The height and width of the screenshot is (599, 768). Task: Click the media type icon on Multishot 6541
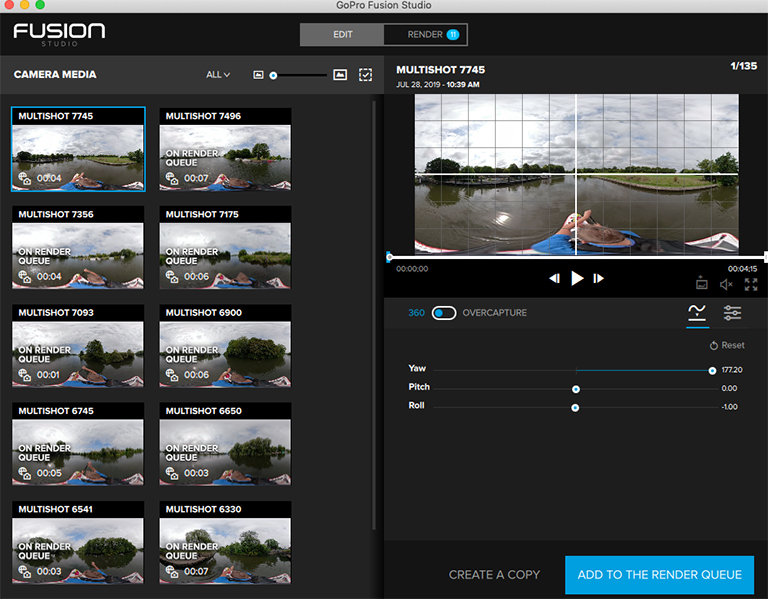point(24,571)
